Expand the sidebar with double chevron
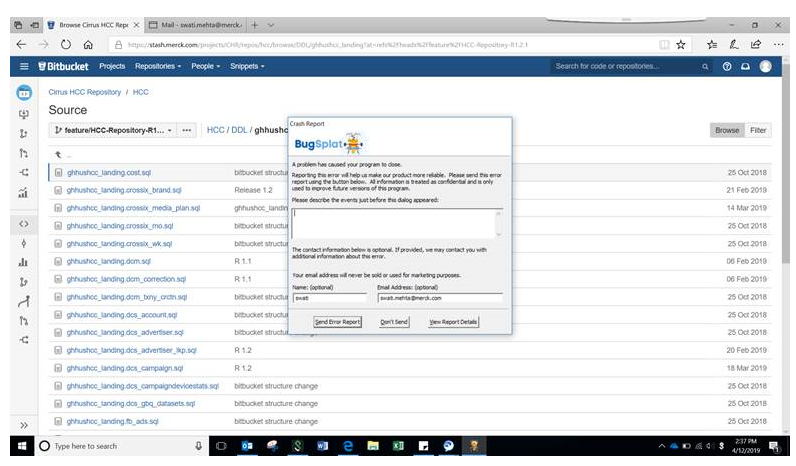Image resolution: width=796 pixels, height=466 pixels. click(x=24, y=425)
